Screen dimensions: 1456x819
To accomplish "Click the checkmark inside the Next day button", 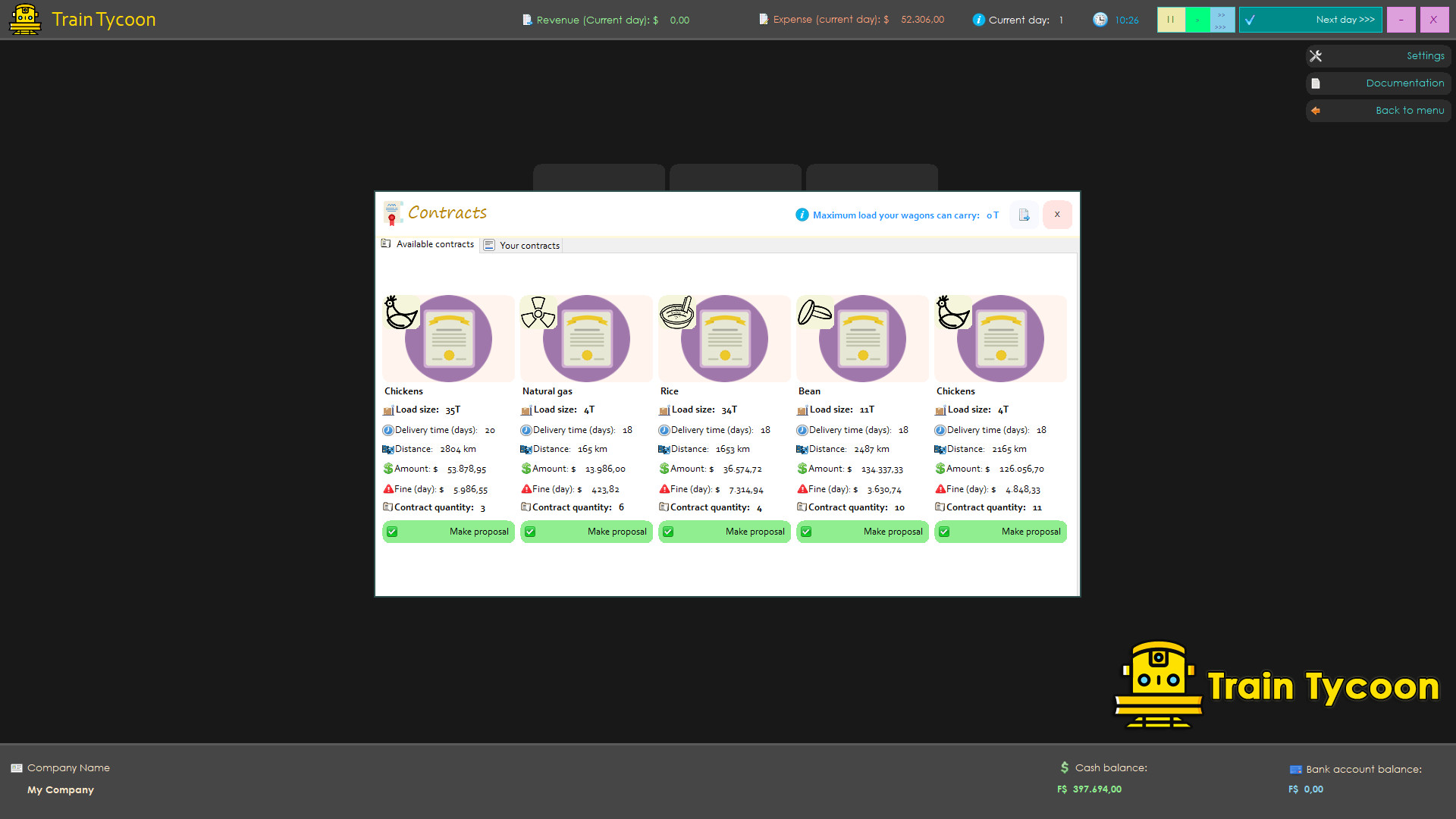I will (1250, 20).
